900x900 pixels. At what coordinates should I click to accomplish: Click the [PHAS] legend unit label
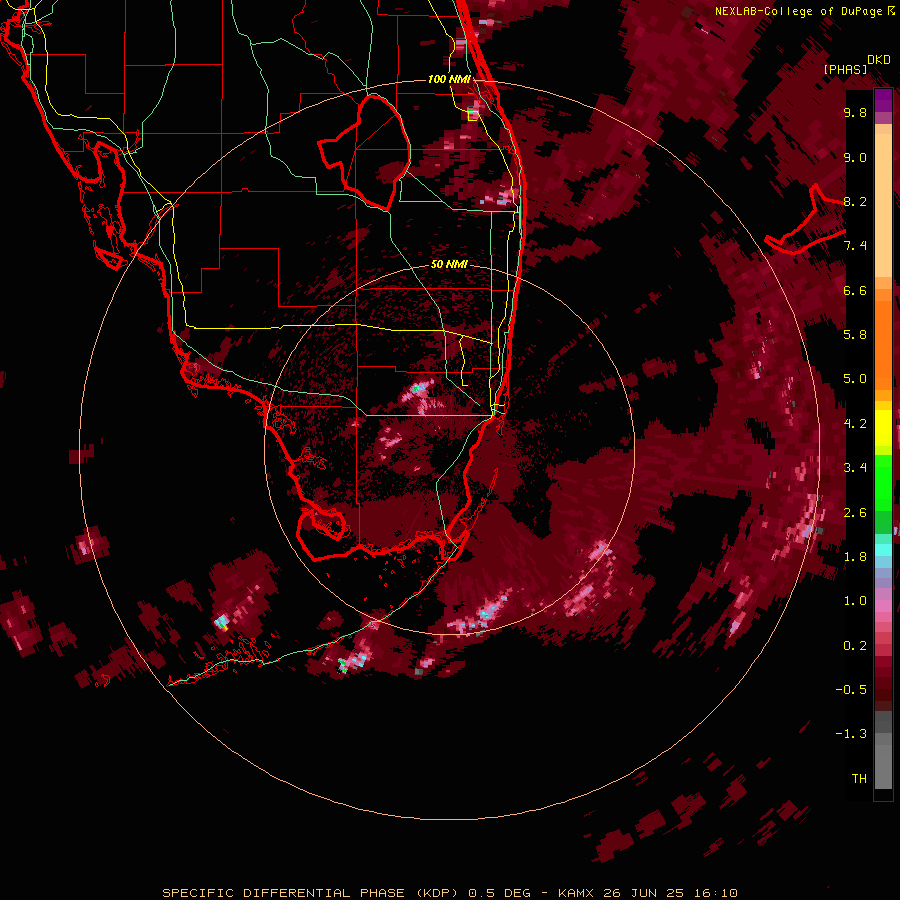tap(845, 69)
